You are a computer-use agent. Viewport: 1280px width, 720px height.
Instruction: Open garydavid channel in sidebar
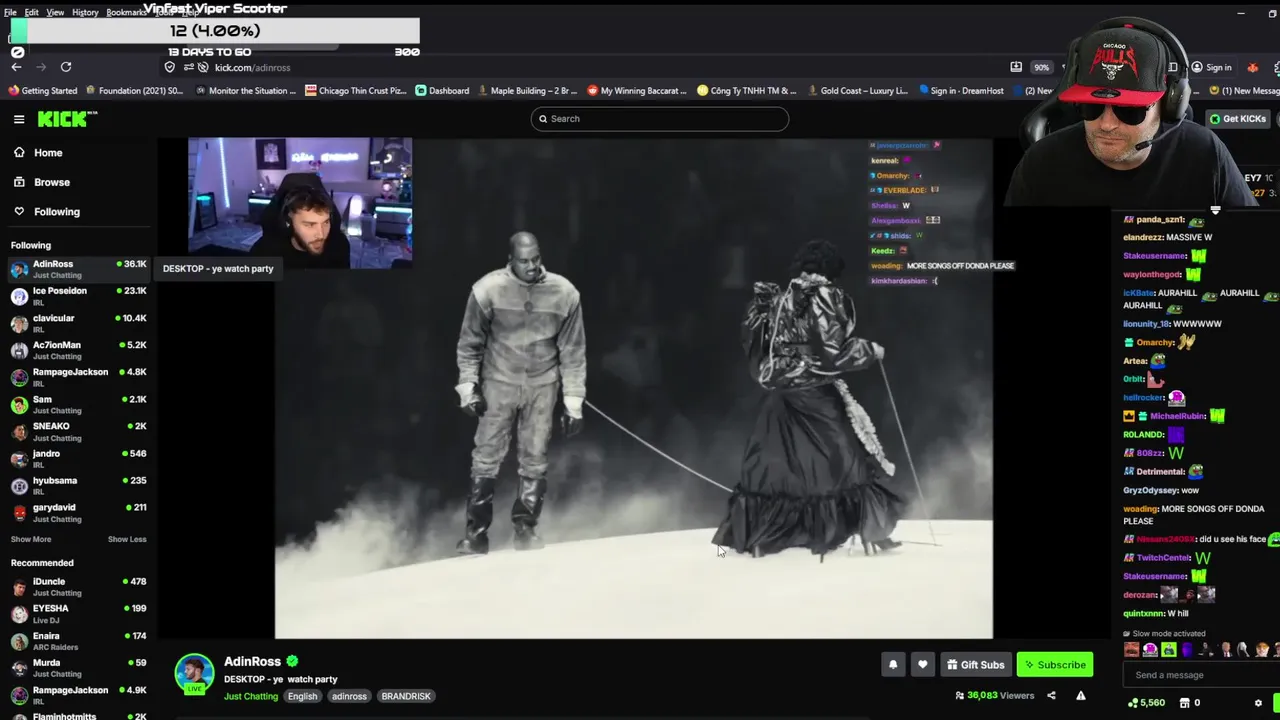[78, 513]
